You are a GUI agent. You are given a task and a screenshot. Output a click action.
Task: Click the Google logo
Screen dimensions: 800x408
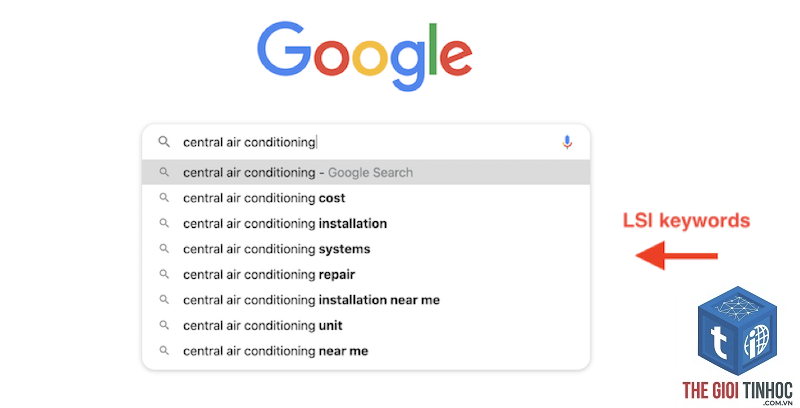[364, 56]
